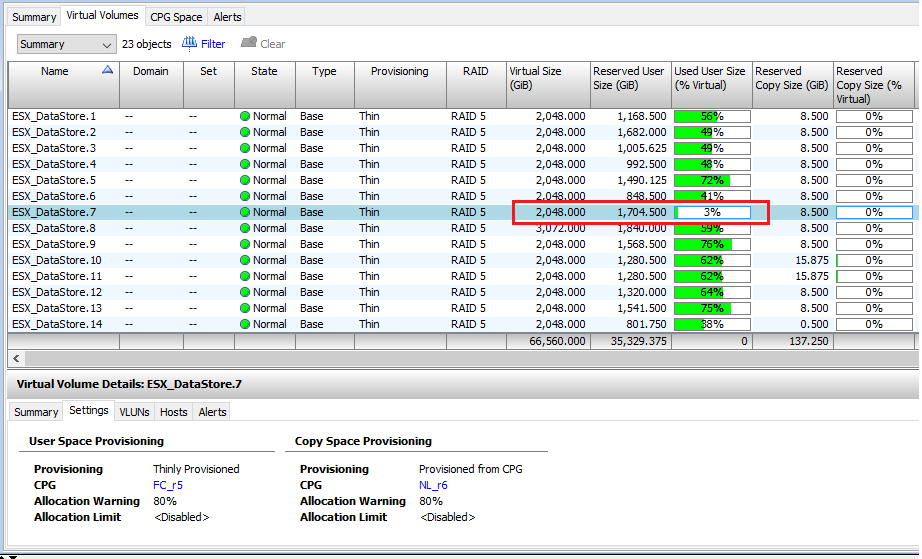
Task: Sort by Reserved Copy Size (GiB) header
Action: pos(793,85)
